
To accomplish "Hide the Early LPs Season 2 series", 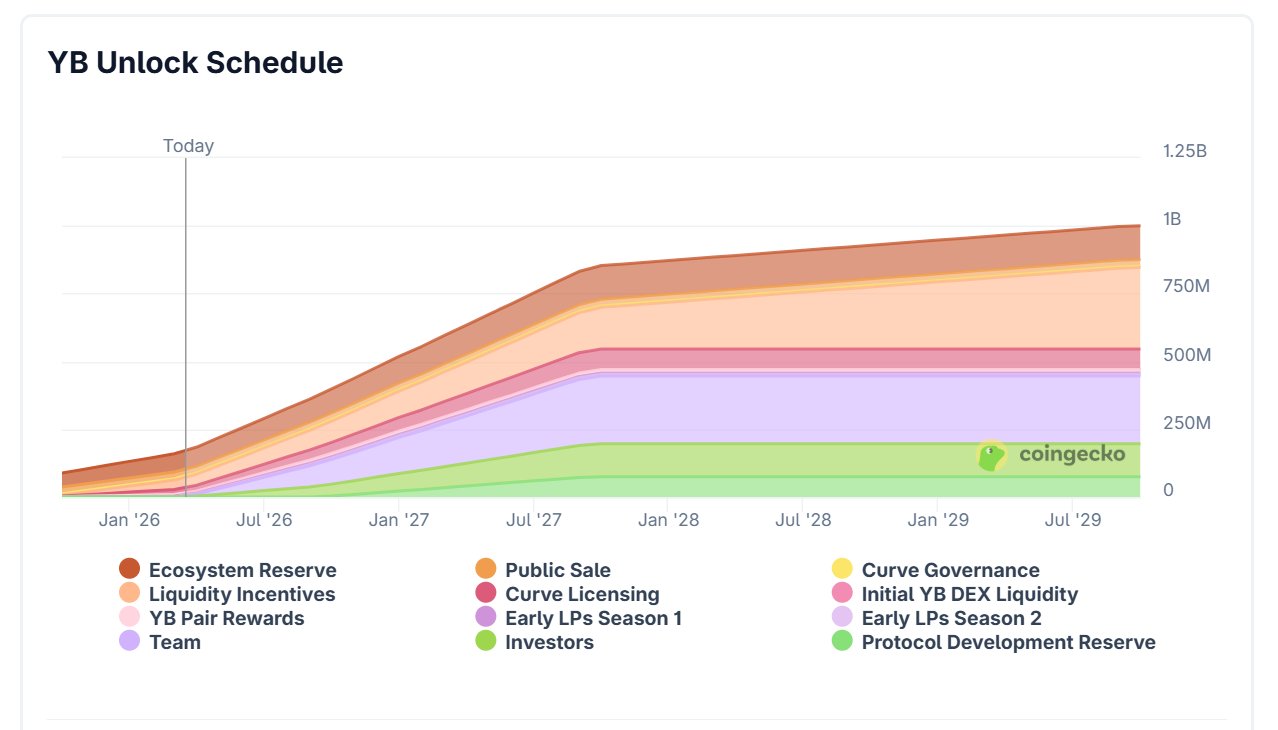I will click(951, 618).
